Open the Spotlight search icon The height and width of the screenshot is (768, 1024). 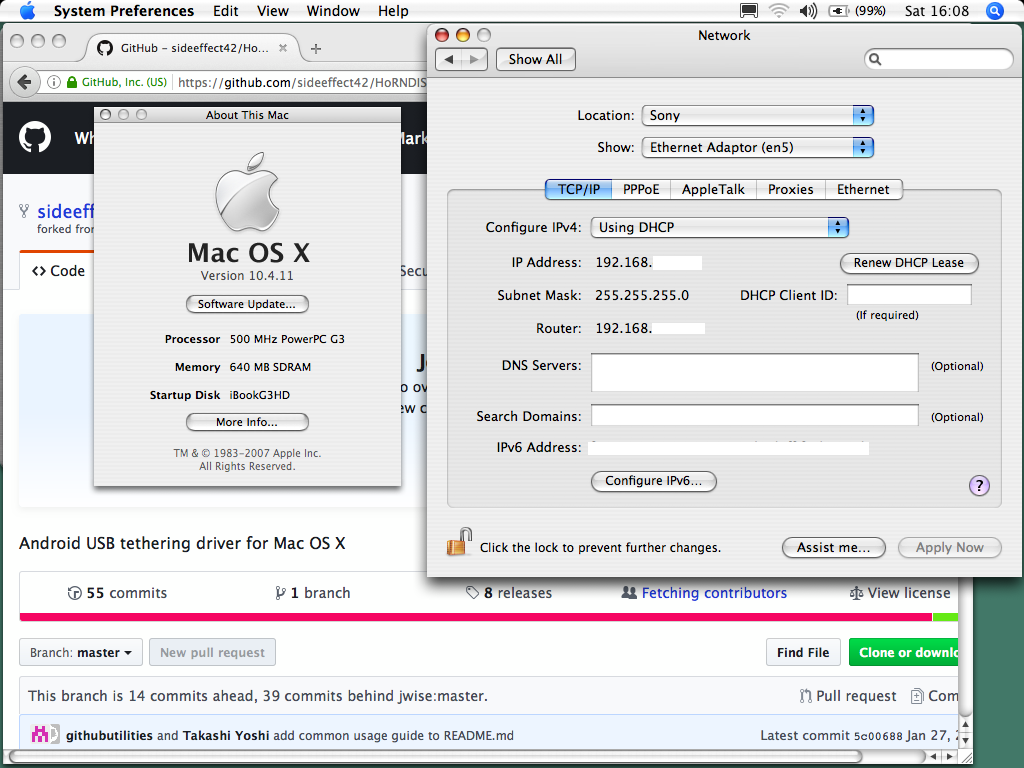click(995, 11)
